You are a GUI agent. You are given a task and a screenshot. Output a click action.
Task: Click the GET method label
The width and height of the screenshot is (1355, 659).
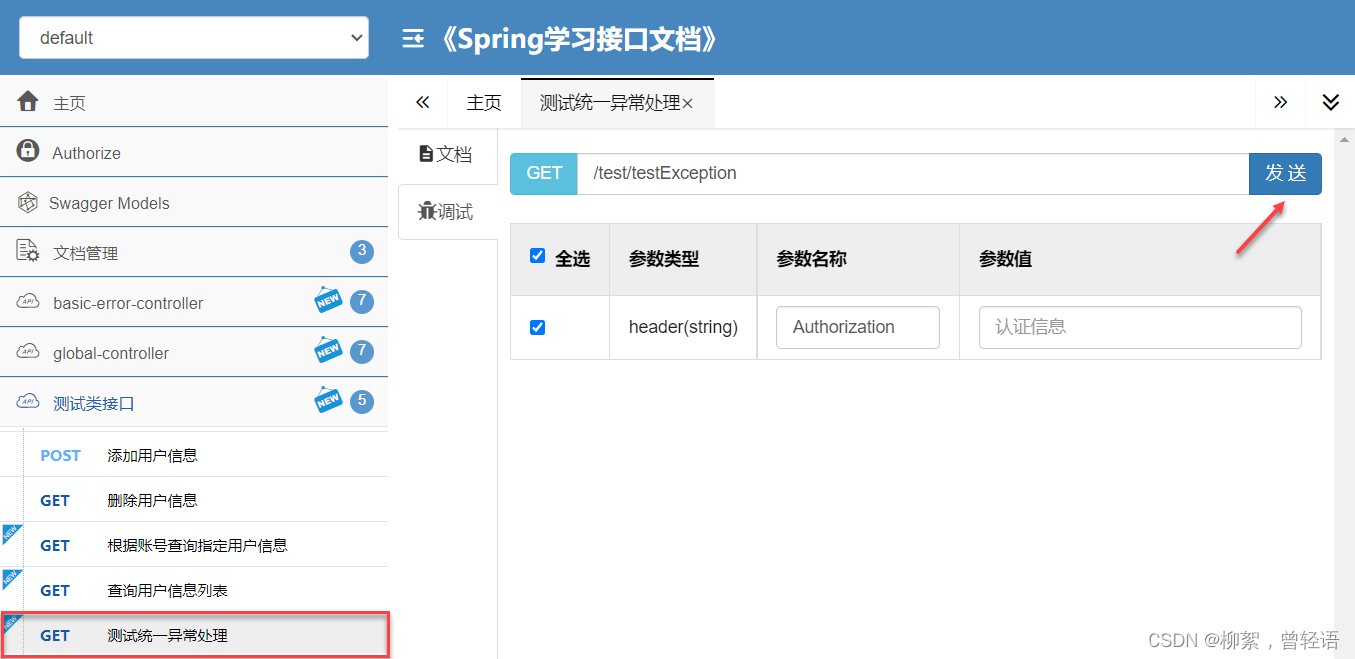pyautogui.click(x=544, y=173)
